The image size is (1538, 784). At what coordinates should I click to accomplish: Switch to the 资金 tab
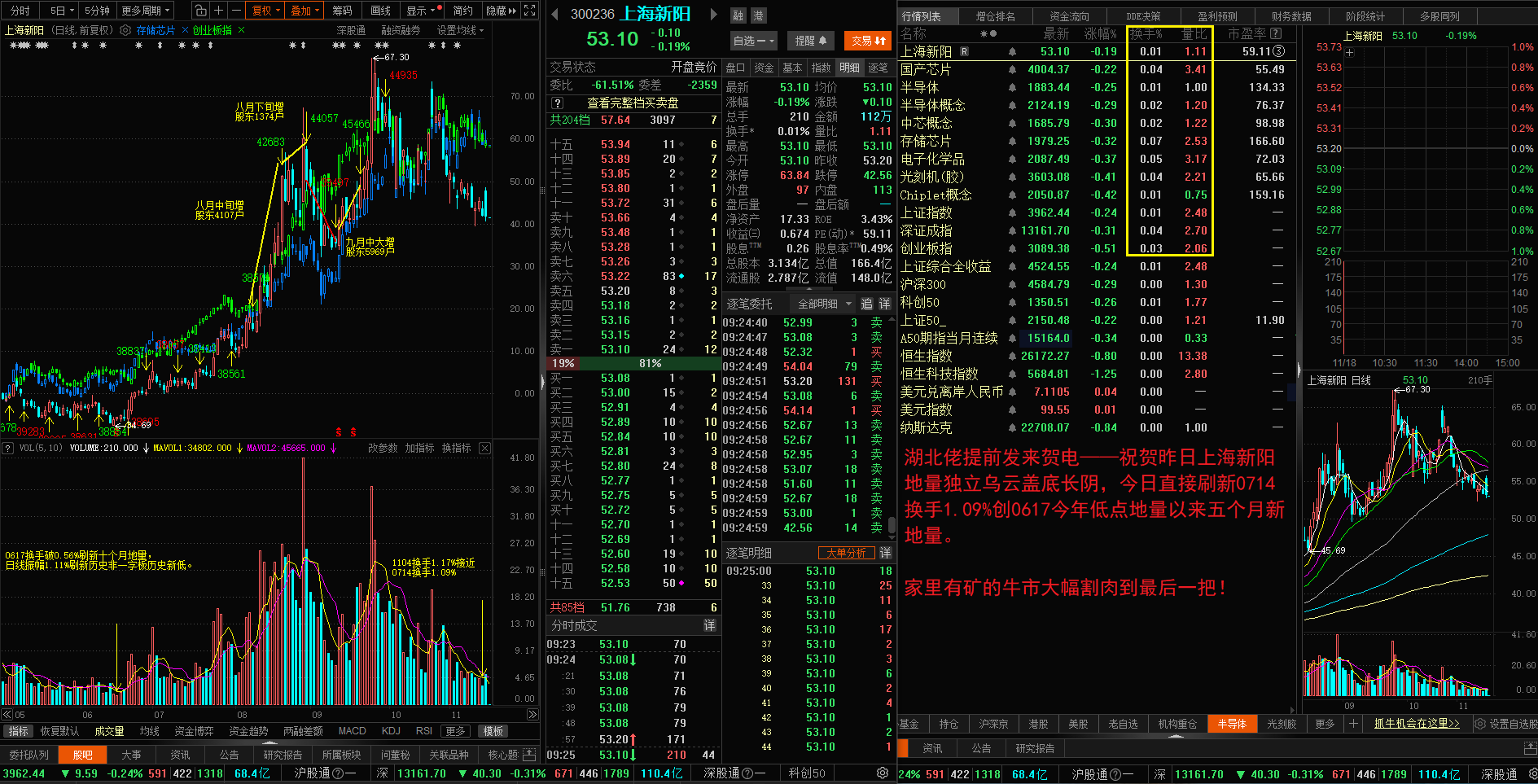pyautogui.click(x=764, y=68)
